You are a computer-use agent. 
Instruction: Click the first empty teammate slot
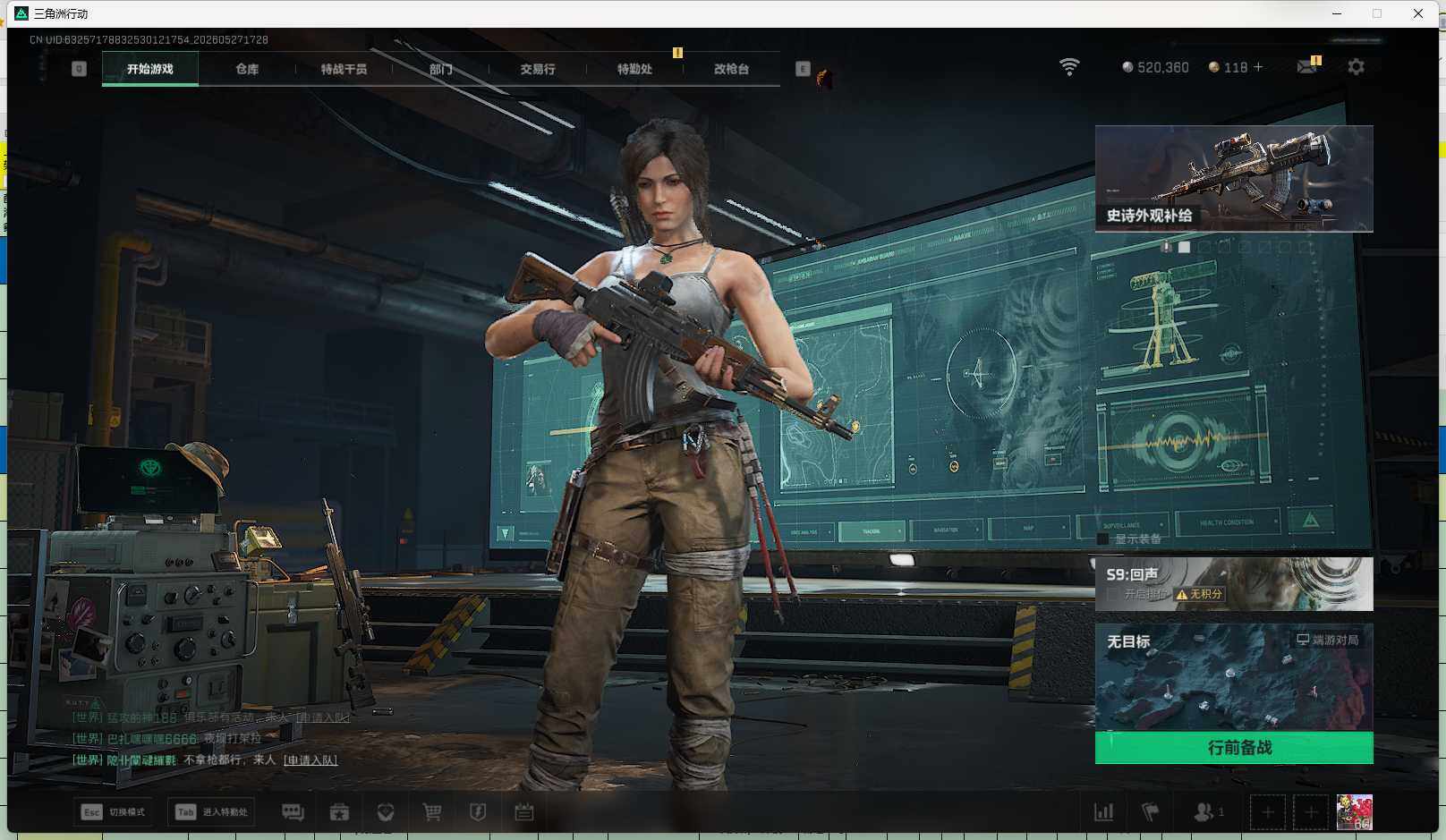point(1268,812)
